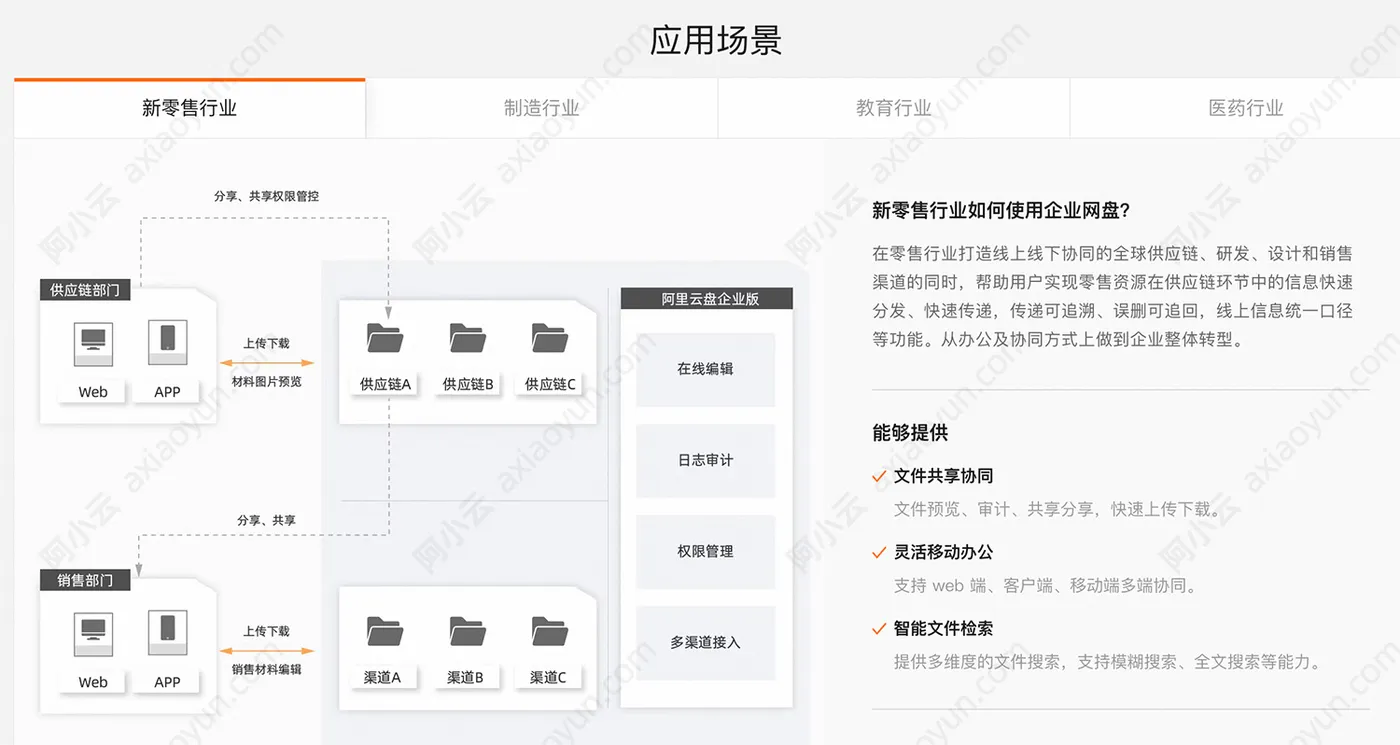The image size is (1400, 745).
Task: Click the checkmark beside 智能文件检索
Action: (x=880, y=630)
